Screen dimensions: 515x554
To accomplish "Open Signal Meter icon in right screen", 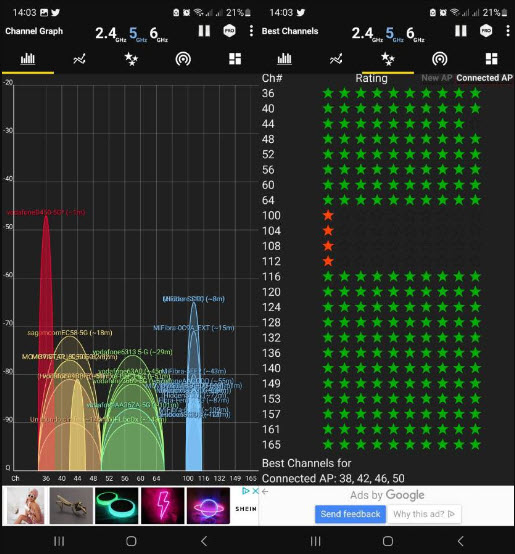I will (x=439, y=59).
